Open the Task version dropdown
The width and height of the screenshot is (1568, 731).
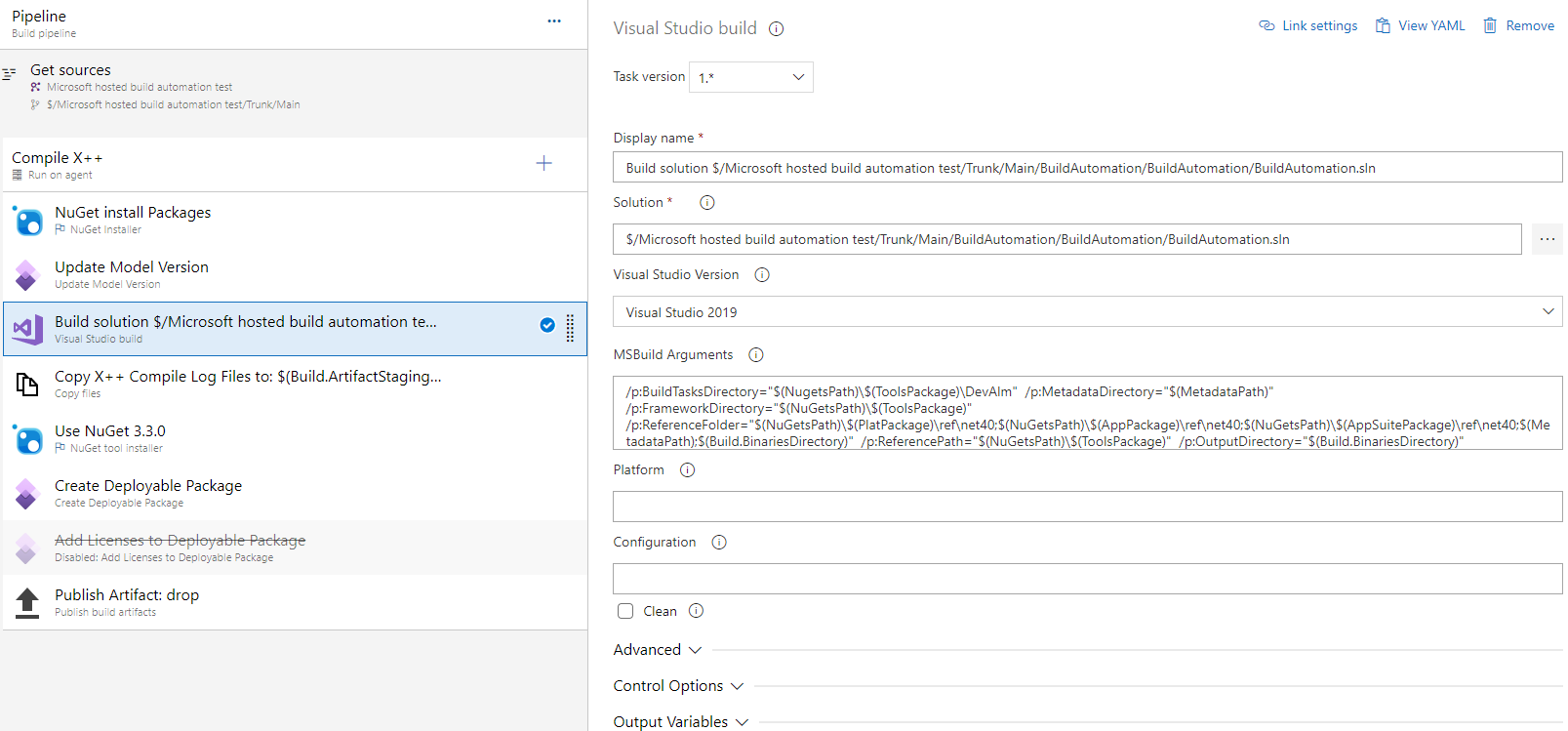tap(751, 77)
